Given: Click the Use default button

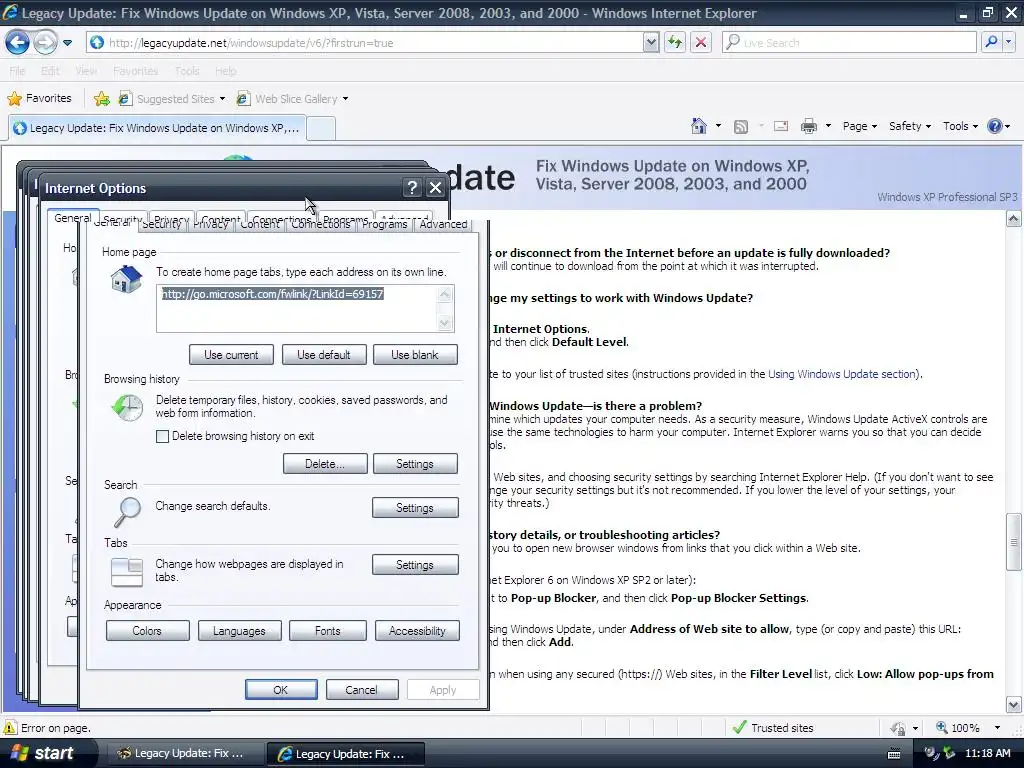Looking at the screenshot, I should click(324, 355).
